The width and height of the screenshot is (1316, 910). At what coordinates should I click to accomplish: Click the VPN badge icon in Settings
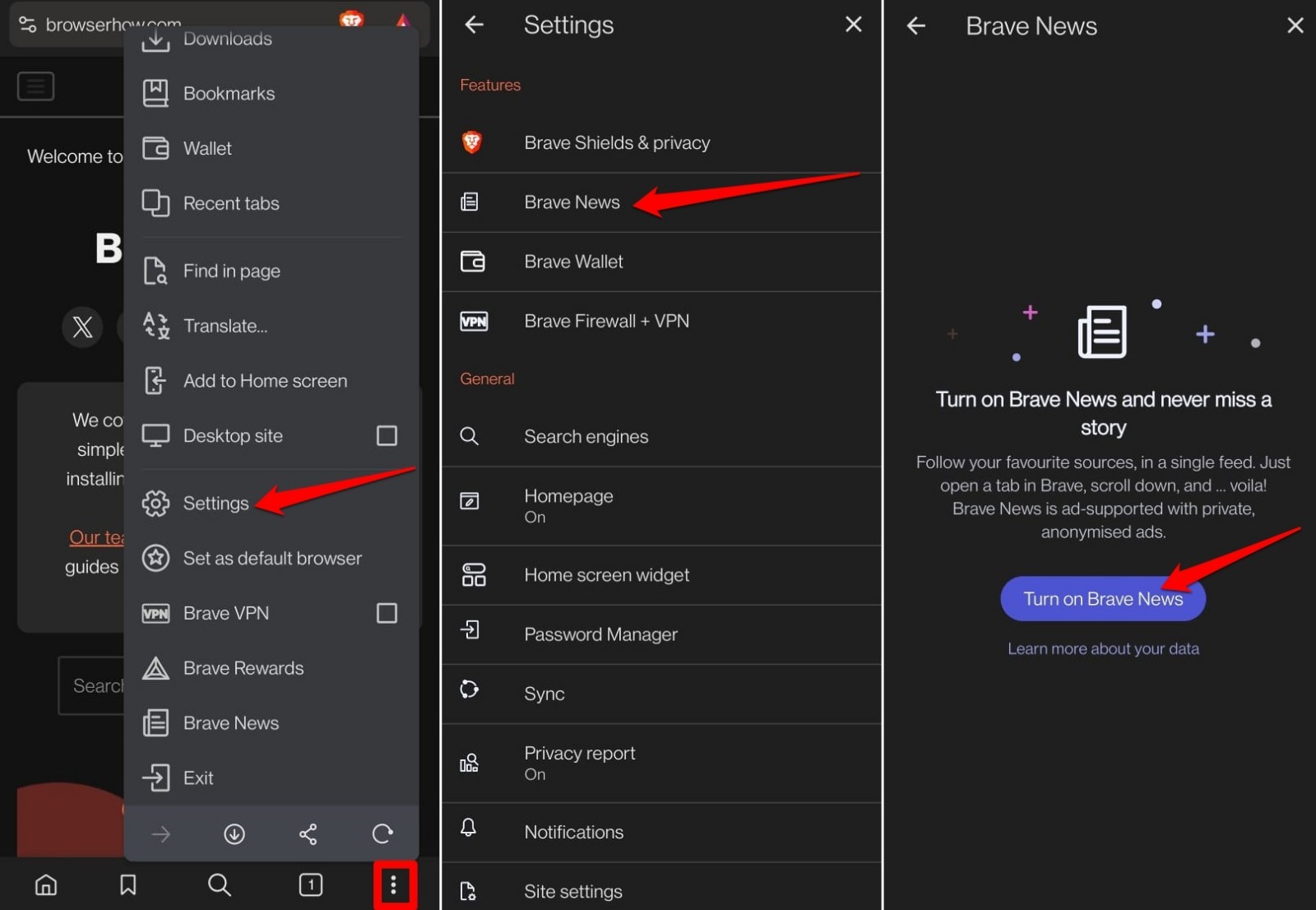pyautogui.click(x=474, y=321)
